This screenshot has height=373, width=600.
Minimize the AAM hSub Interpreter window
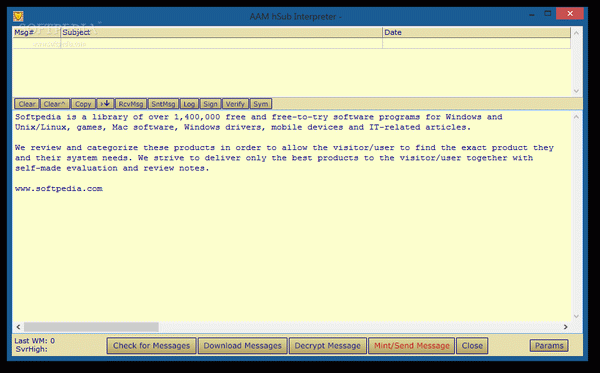pyautogui.click(x=532, y=15)
